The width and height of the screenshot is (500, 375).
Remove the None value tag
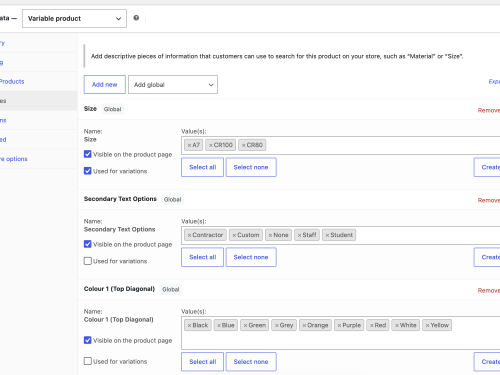270,235
